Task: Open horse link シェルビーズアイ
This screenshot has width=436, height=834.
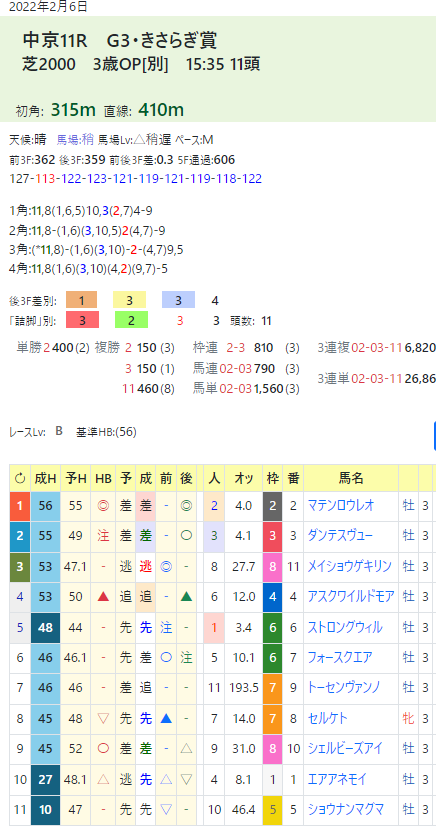Action: click(x=345, y=748)
